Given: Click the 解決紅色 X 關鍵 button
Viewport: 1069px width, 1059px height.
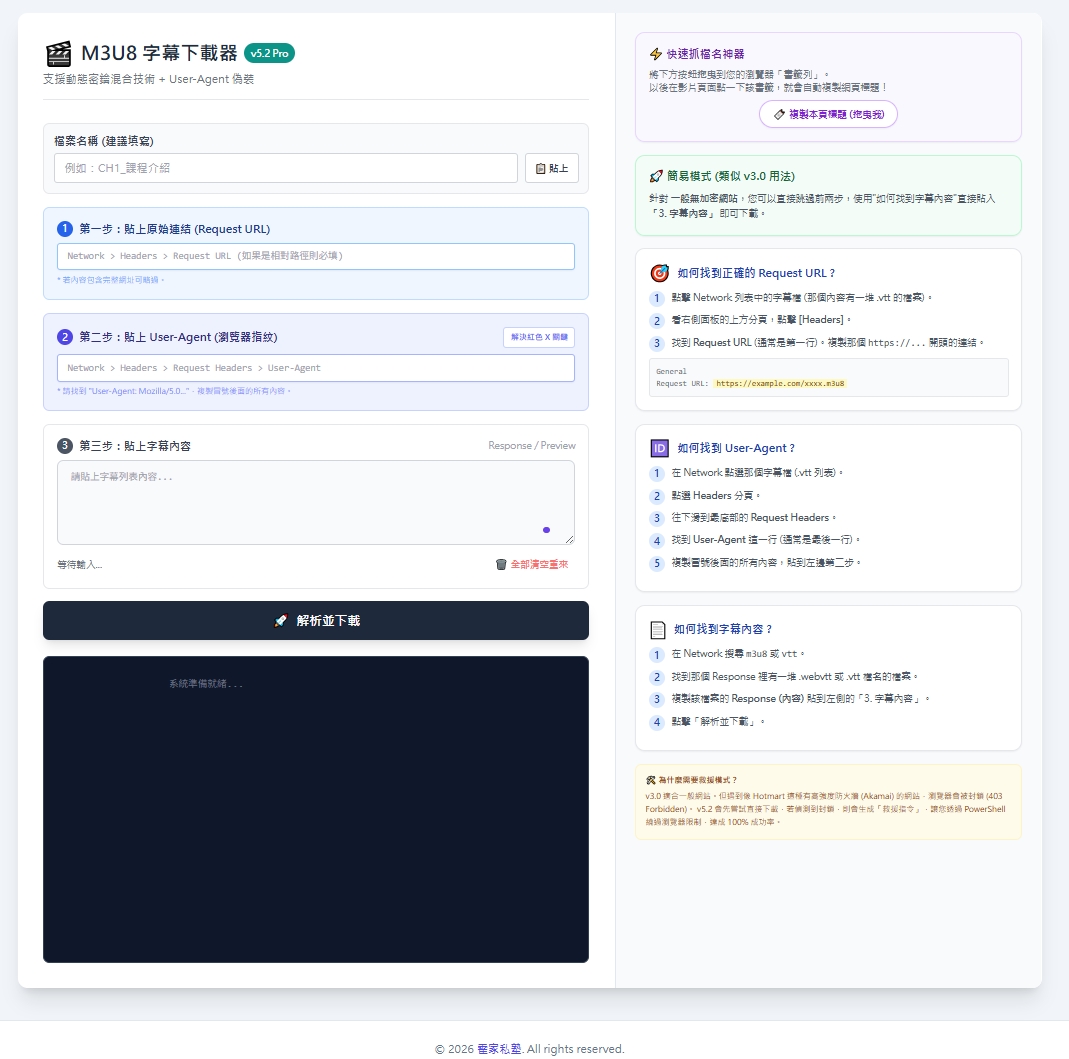Looking at the screenshot, I should [x=538, y=338].
